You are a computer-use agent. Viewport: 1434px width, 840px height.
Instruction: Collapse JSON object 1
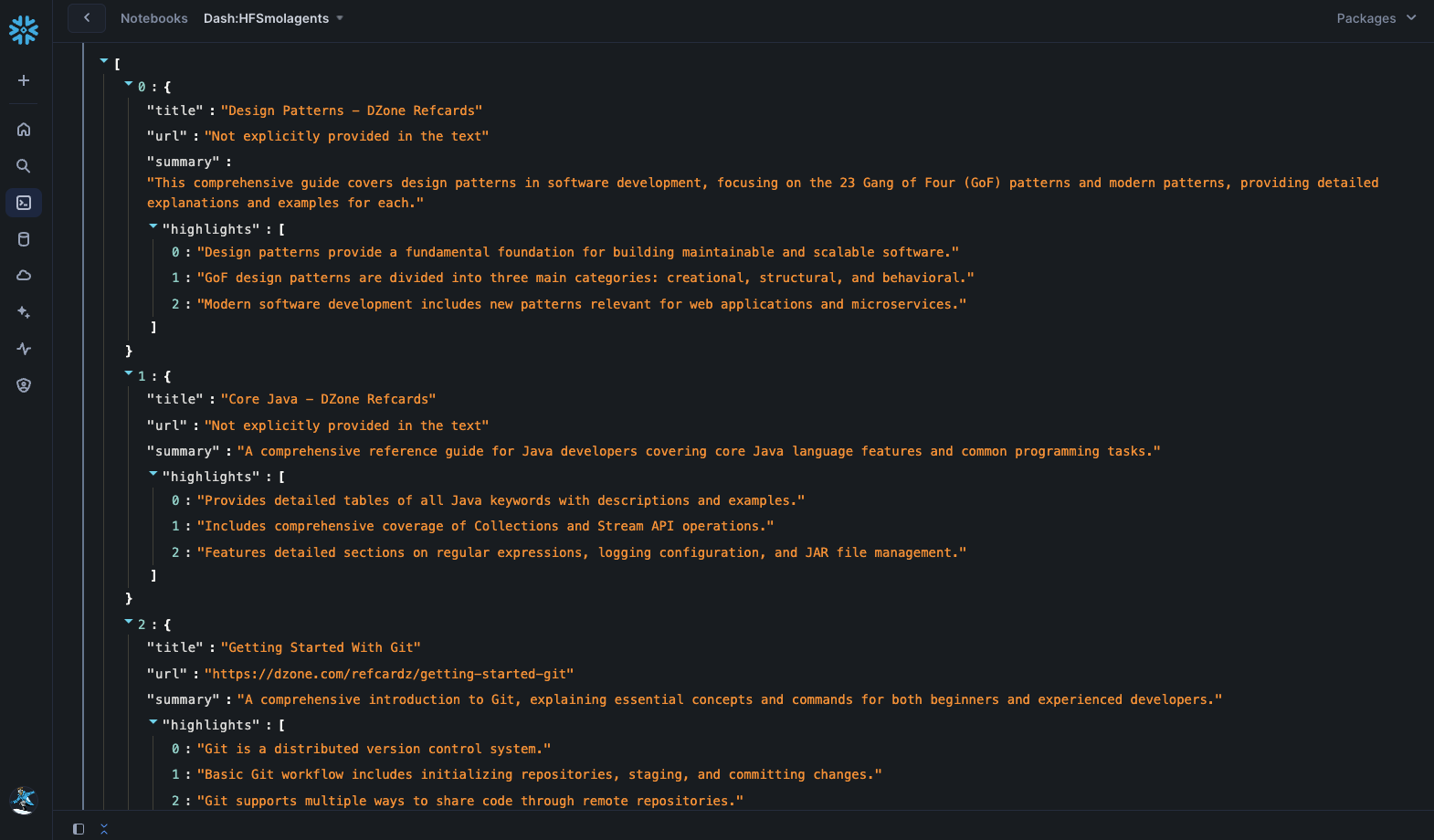[129, 373]
